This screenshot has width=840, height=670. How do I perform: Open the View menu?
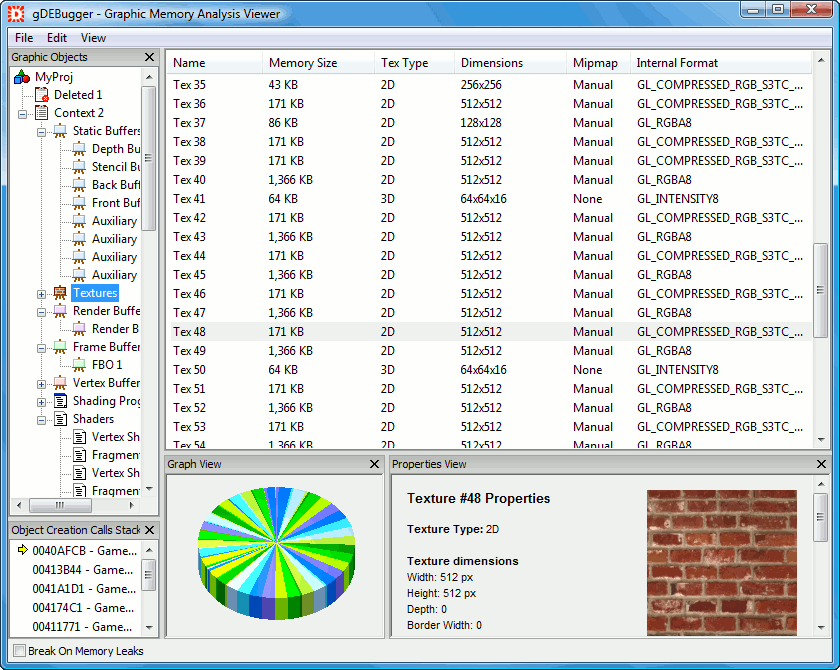click(93, 38)
